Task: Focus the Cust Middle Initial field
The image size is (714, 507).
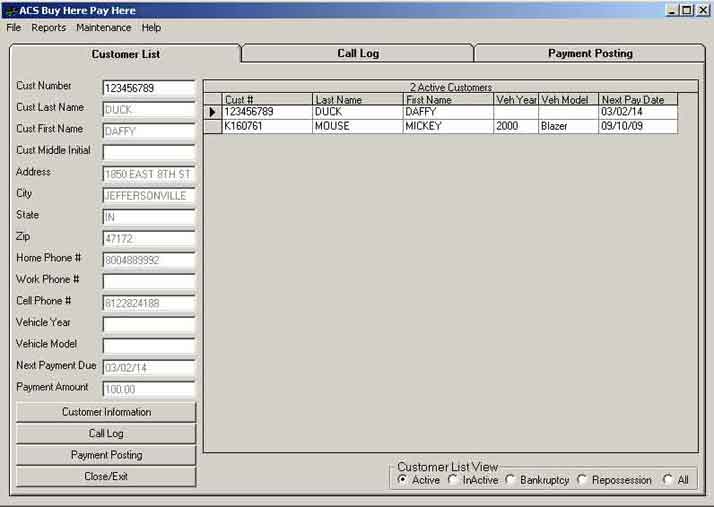Action: (x=149, y=153)
